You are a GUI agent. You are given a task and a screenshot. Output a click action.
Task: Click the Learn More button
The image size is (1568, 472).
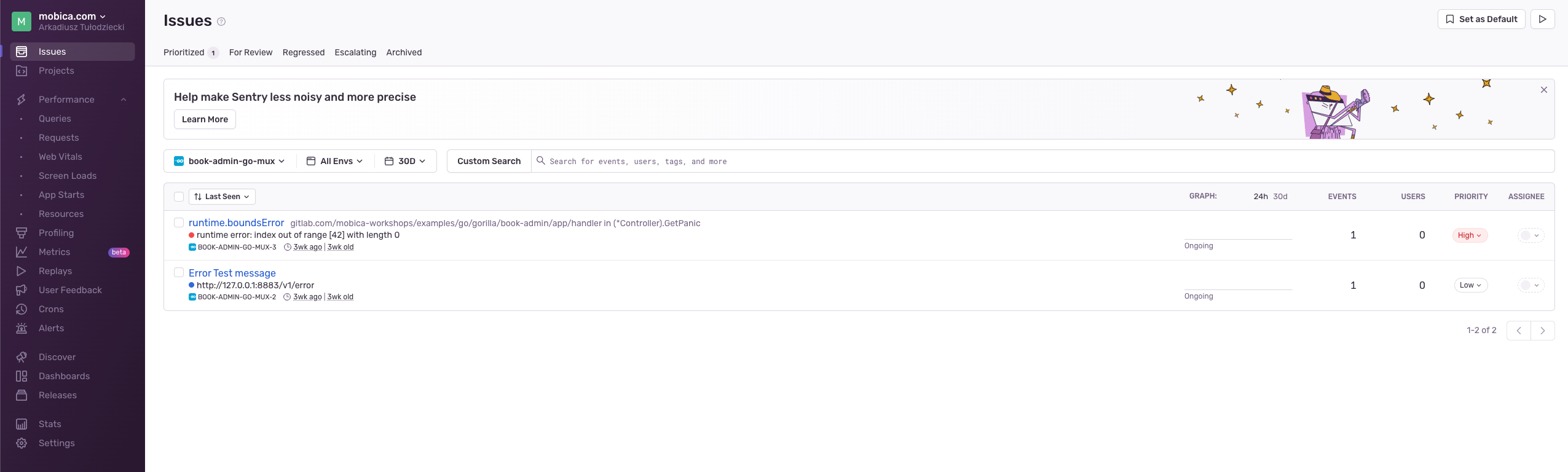tap(205, 119)
